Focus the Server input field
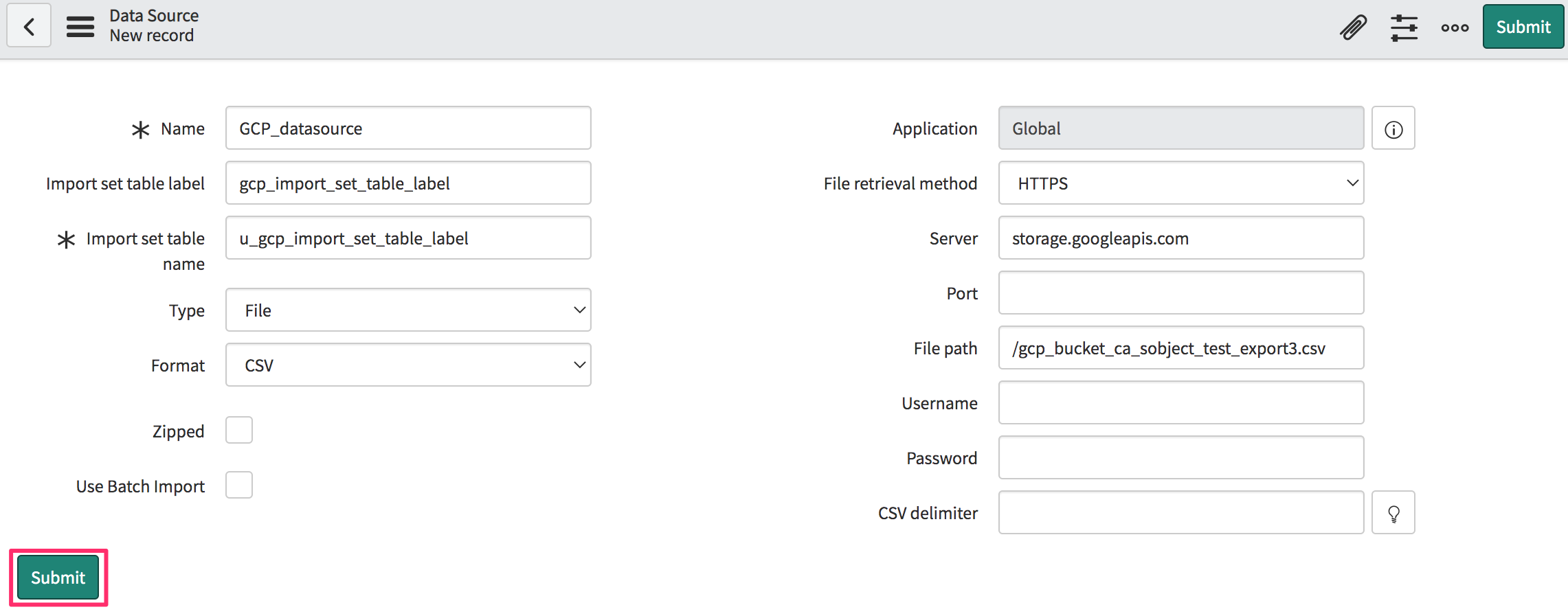1568x616 pixels. pyautogui.click(x=1180, y=238)
